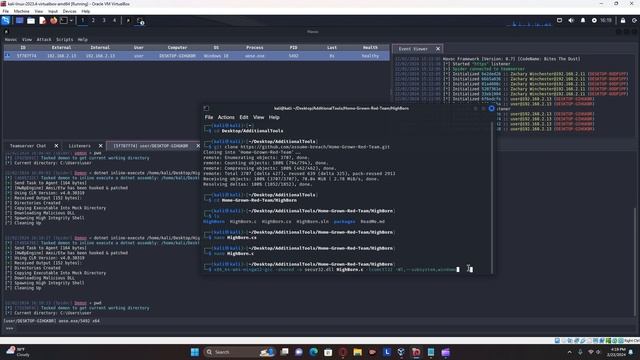Open Microsoft Edge from Windows taskbar
The height and width of the screenshot is (360, 640).
click(x=313, y=352)
